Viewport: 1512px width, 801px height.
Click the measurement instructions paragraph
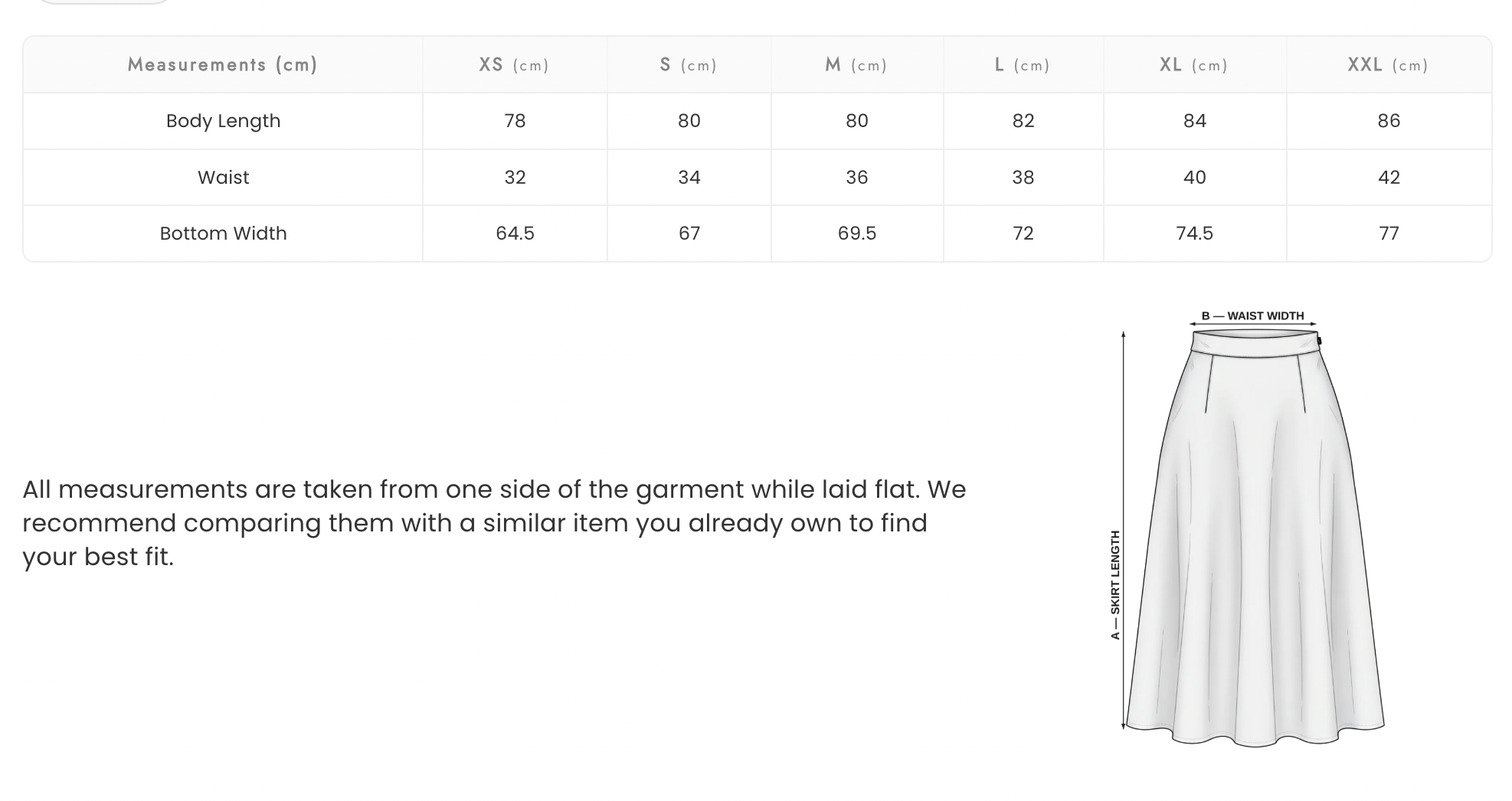[x=494, y=523]
